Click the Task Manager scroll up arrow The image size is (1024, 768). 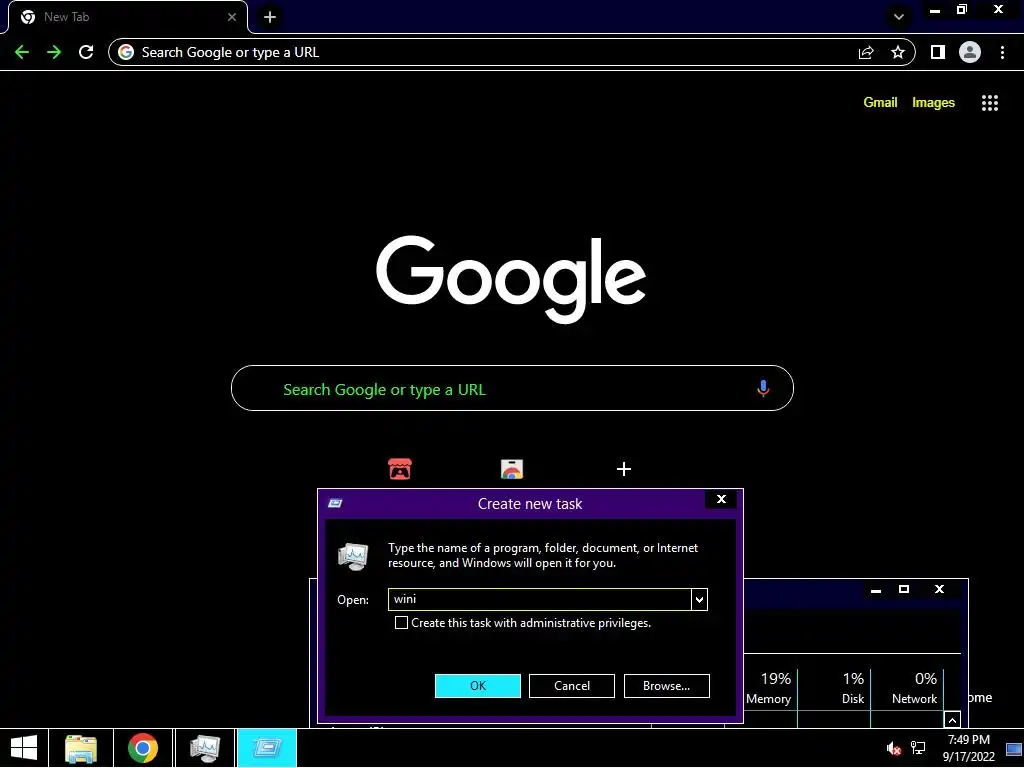click(952, 720)
